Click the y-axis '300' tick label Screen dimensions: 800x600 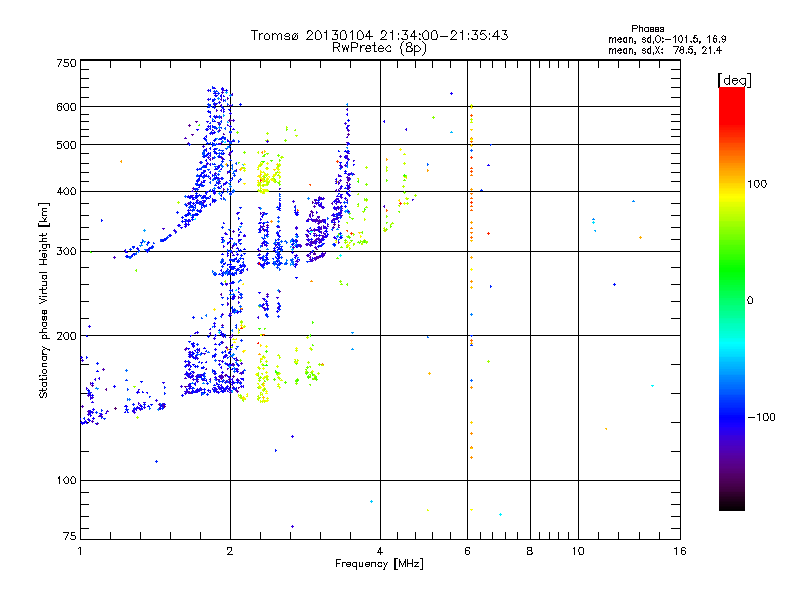tap(66, 252)
